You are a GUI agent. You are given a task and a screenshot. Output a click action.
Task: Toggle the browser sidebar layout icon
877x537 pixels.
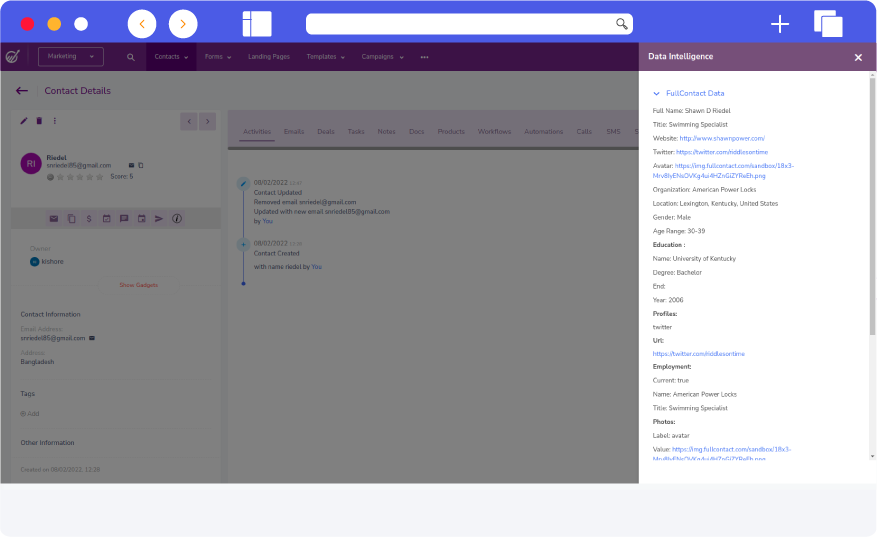(257, 24)
